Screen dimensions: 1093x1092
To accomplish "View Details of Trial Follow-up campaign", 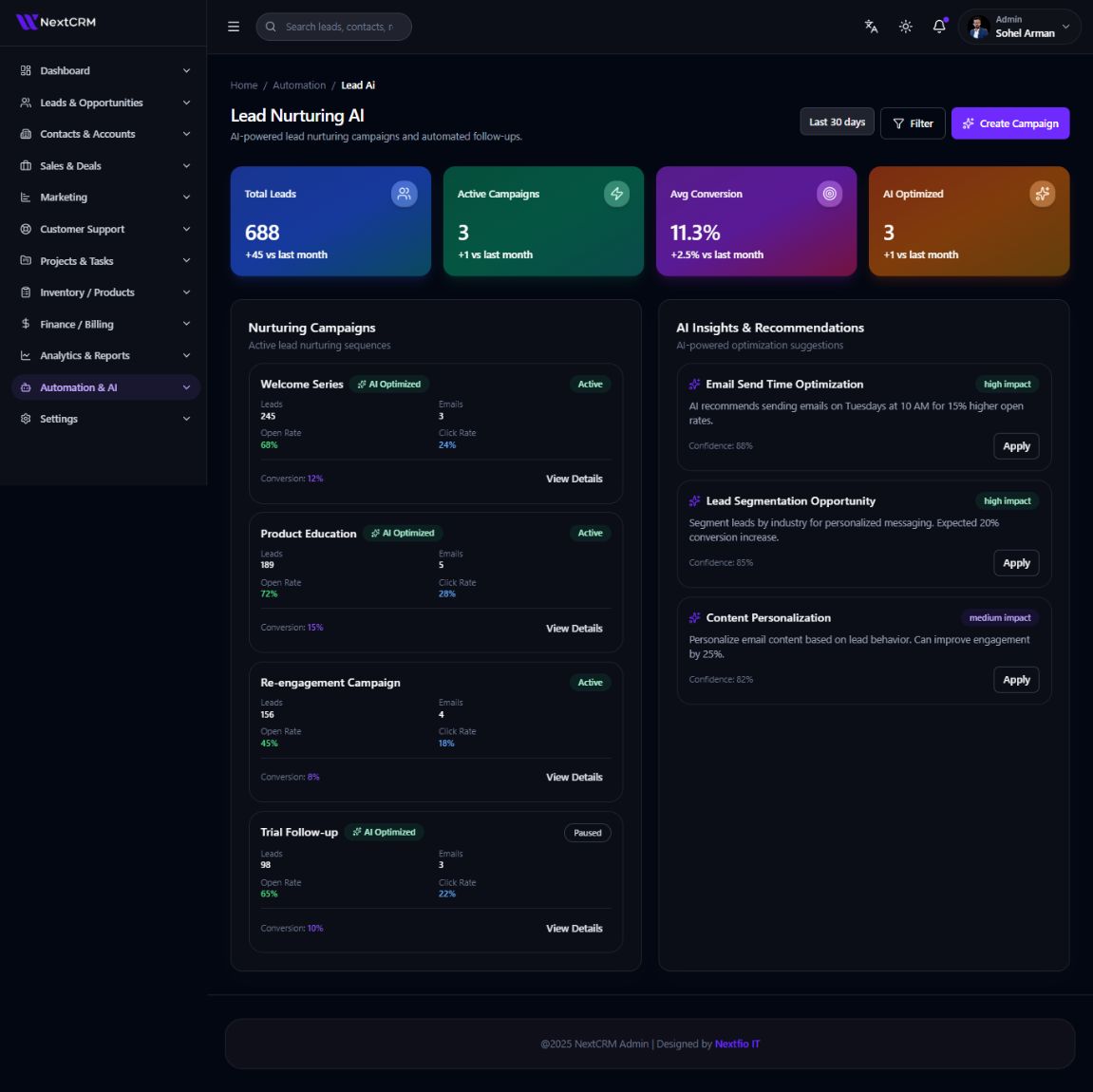I will (575, 929).
